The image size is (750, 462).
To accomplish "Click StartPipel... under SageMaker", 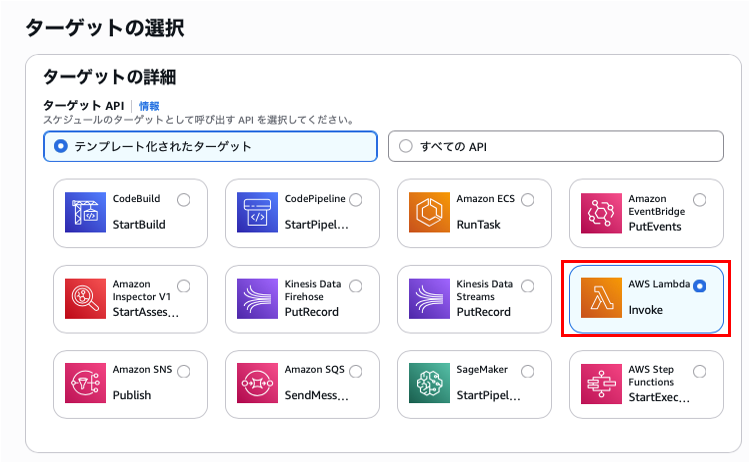I will (488, 395).
